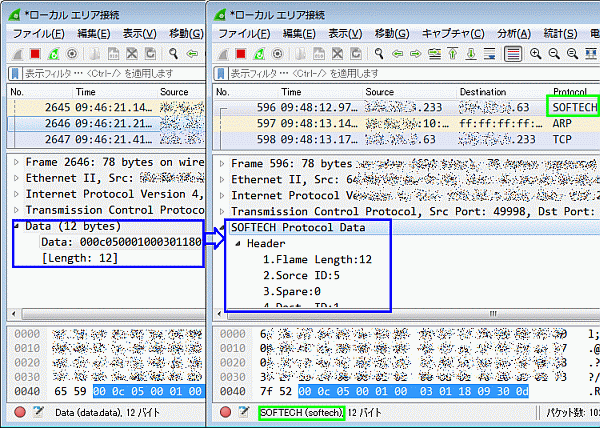Screen dimensions: 600x428
Task: Go to previous packet with left green arrow
Action: click(x=399, y=54)
